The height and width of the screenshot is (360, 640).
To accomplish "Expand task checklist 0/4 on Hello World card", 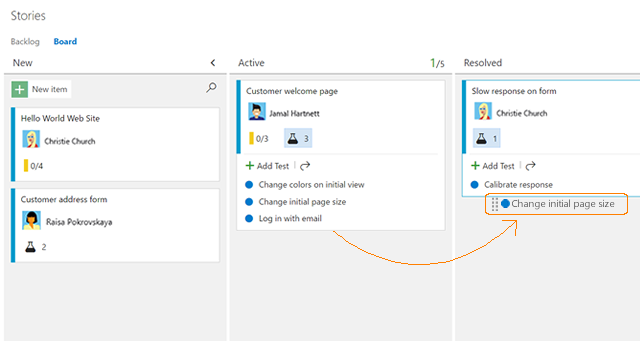I will [x=33, y=166].
